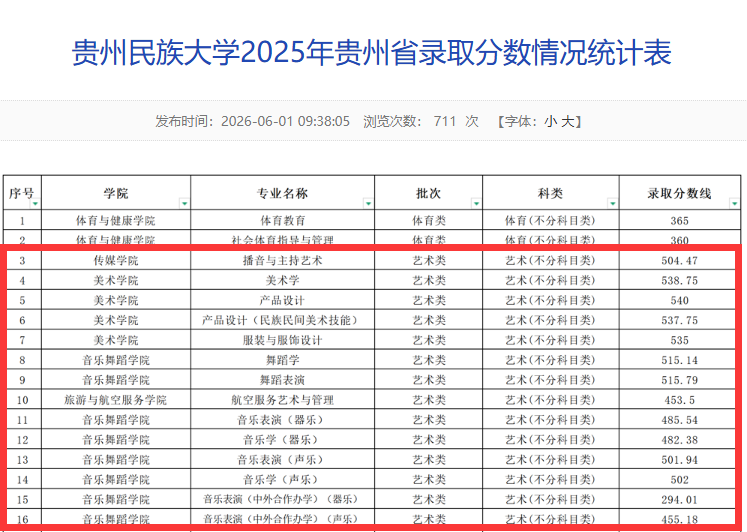Click the row number 8 cell

[x=22, y=360]
